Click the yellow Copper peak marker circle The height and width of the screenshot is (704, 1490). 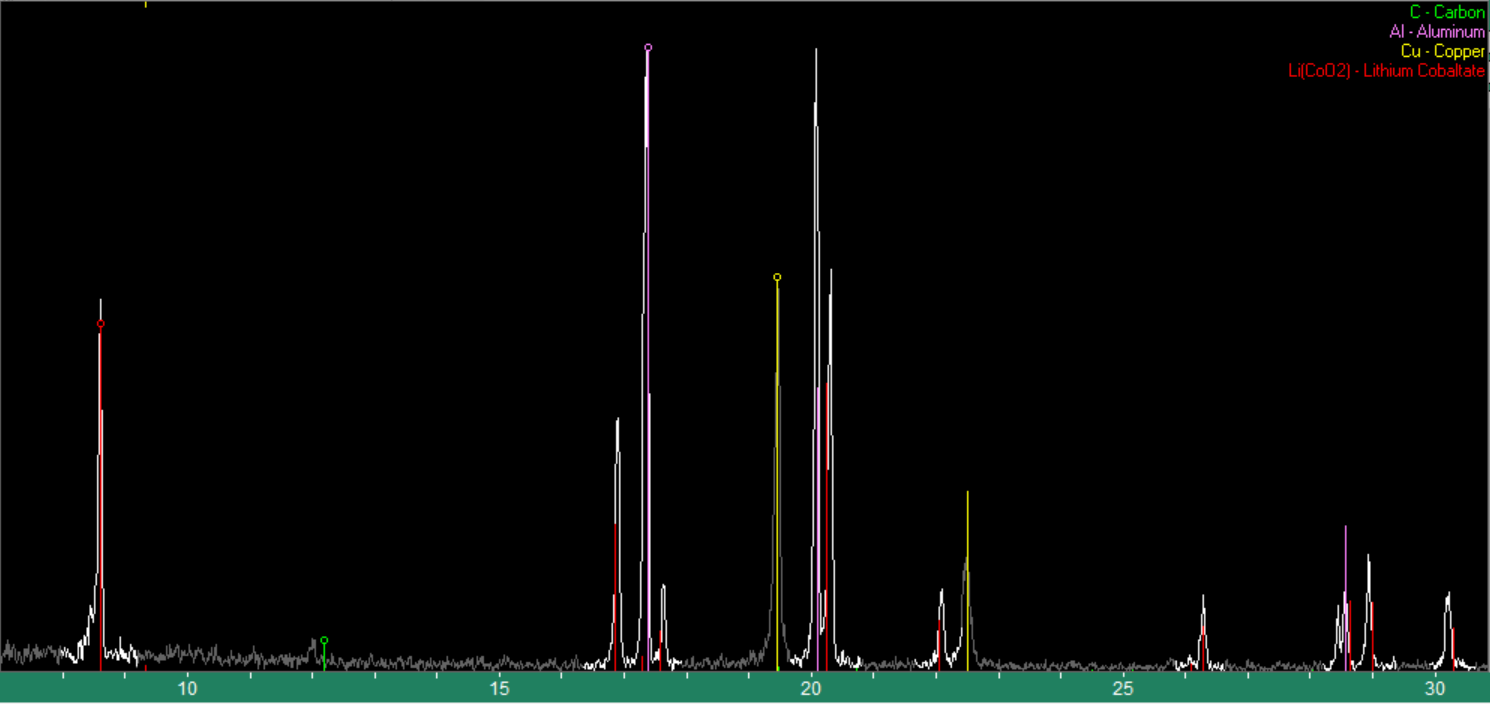(x=777, y=277)
